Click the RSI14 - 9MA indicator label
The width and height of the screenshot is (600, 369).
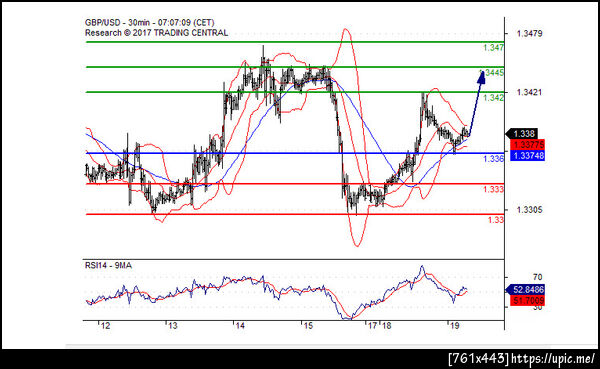point(108,265)
